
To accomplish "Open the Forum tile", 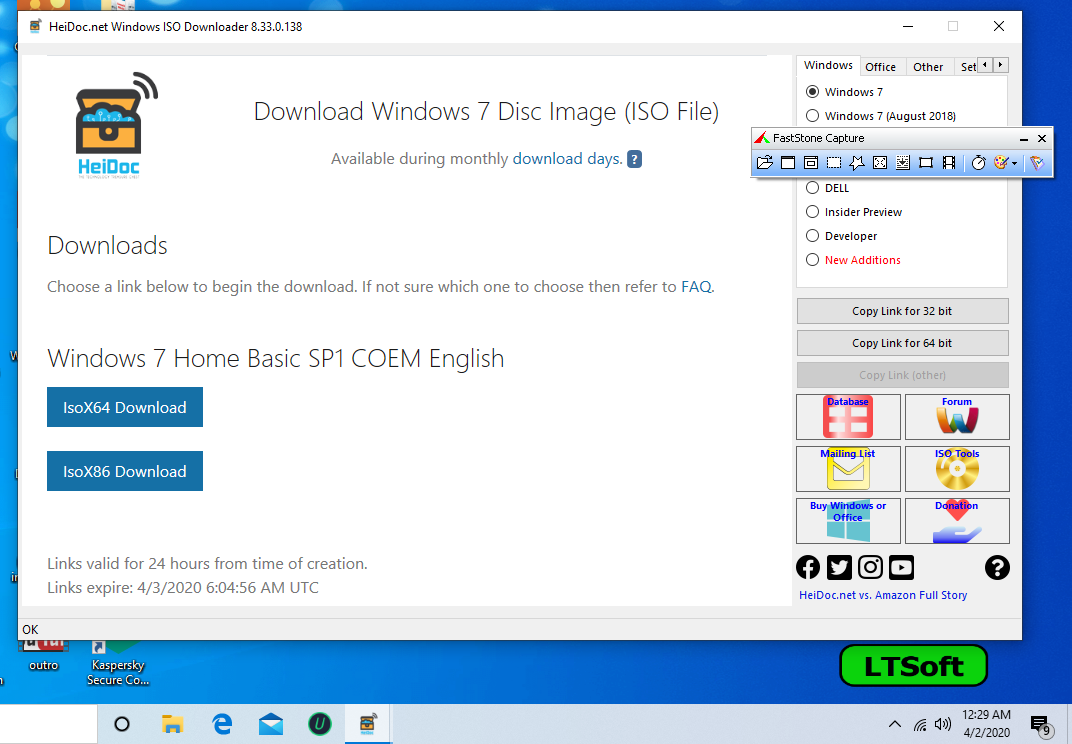I will [957, 416].
